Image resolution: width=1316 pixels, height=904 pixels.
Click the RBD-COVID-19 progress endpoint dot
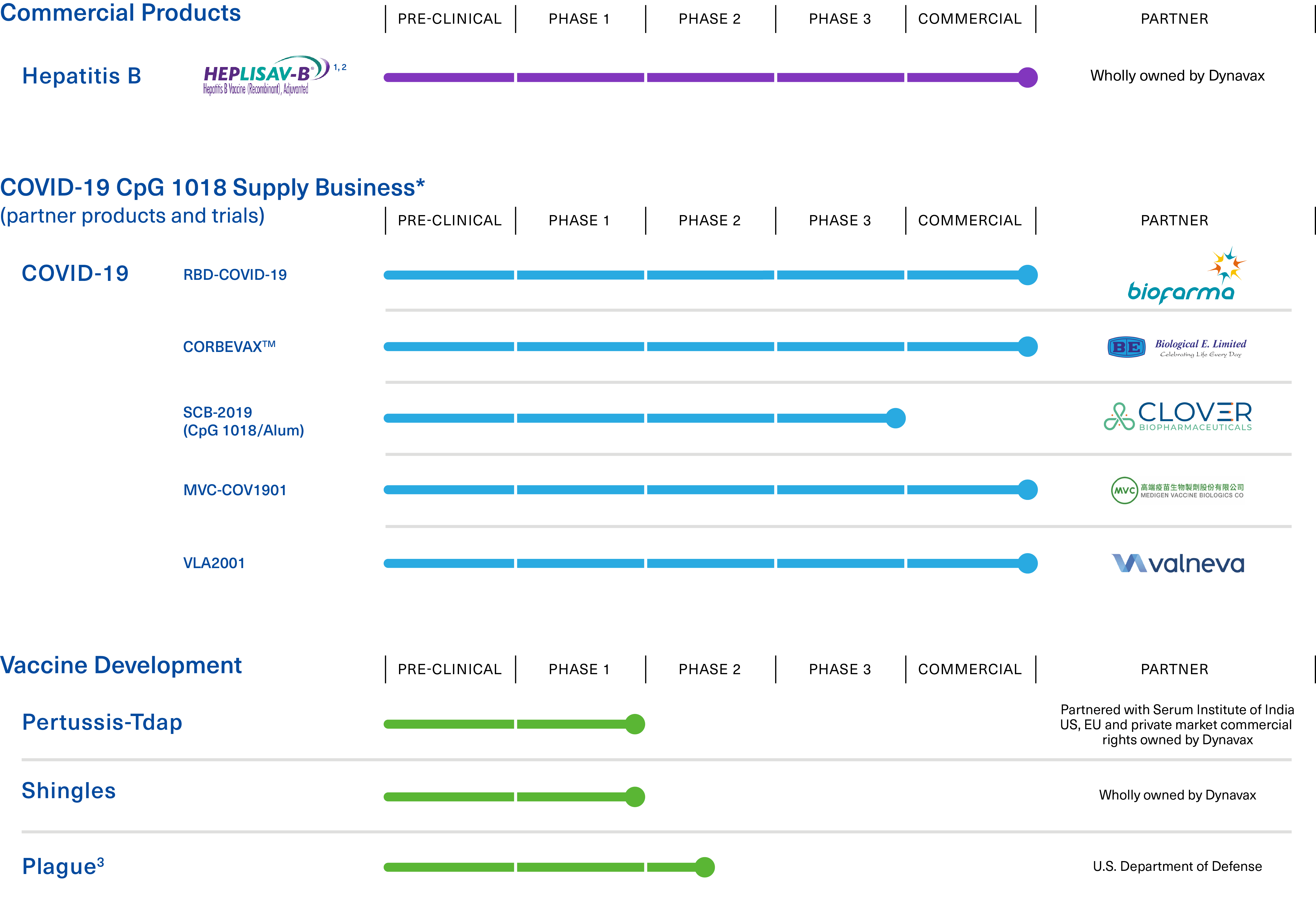[1027, 275]
